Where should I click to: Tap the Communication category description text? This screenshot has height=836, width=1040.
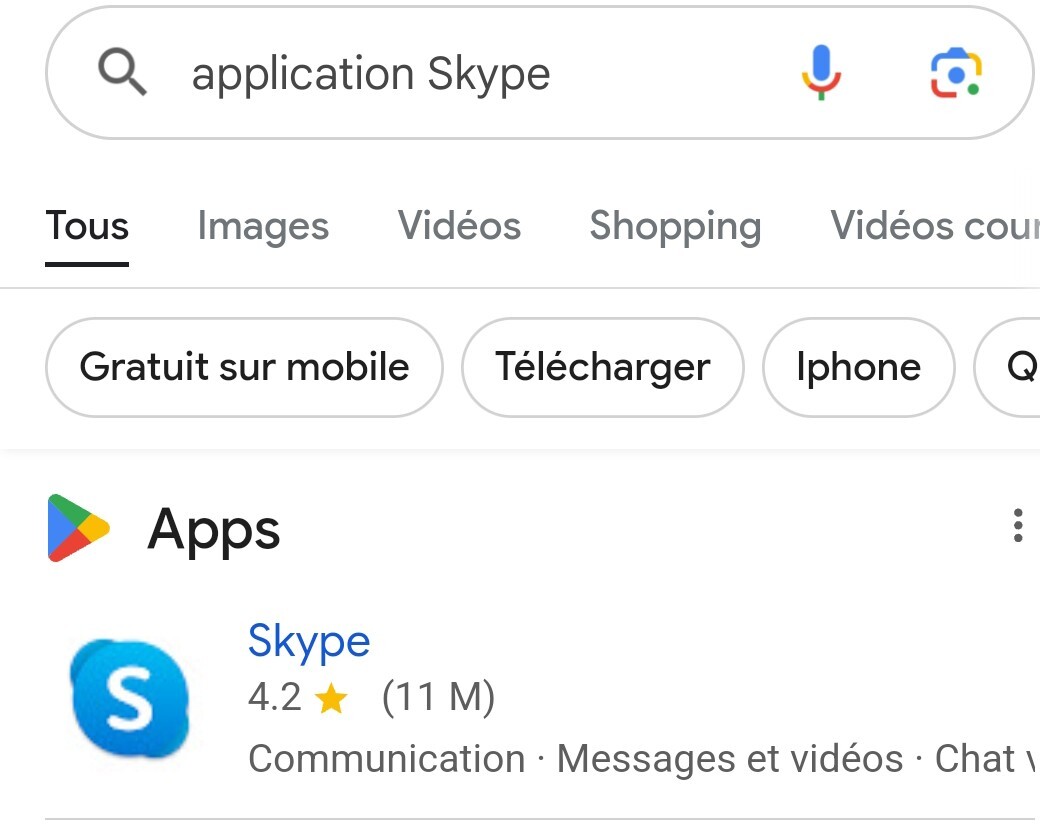click(x=386, y=759)
